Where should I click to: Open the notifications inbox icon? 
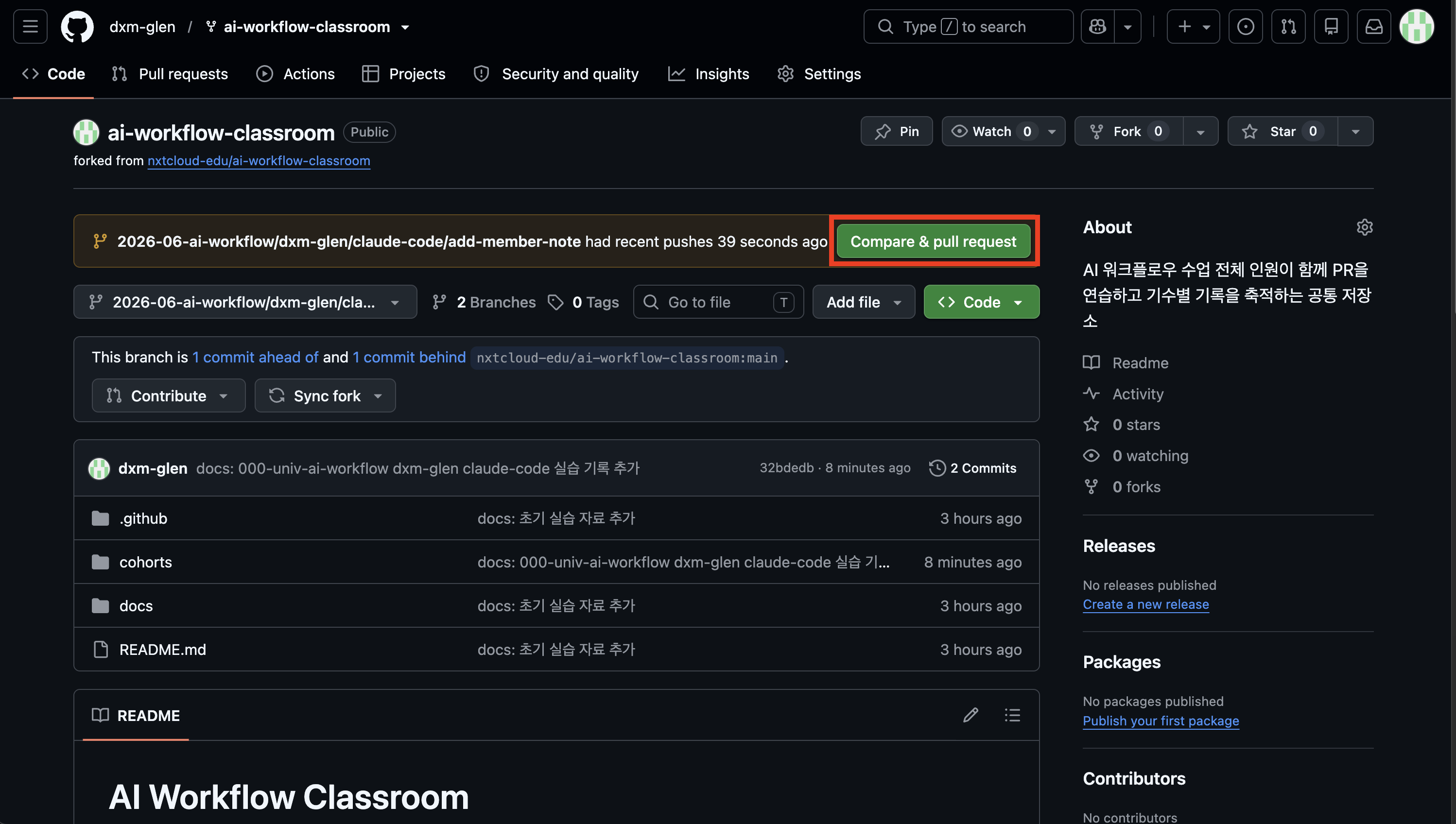coord(1374,27)
